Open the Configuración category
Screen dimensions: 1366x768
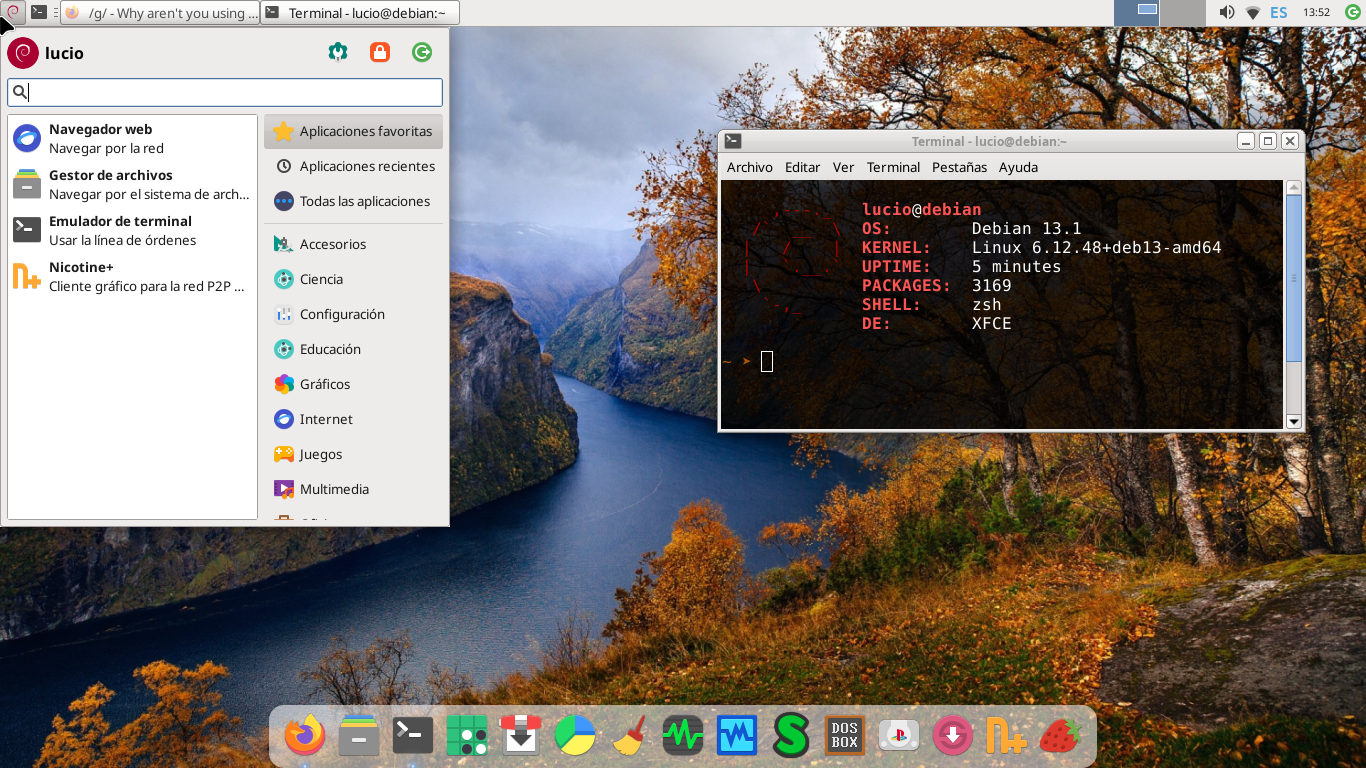(x=354, y=314)
